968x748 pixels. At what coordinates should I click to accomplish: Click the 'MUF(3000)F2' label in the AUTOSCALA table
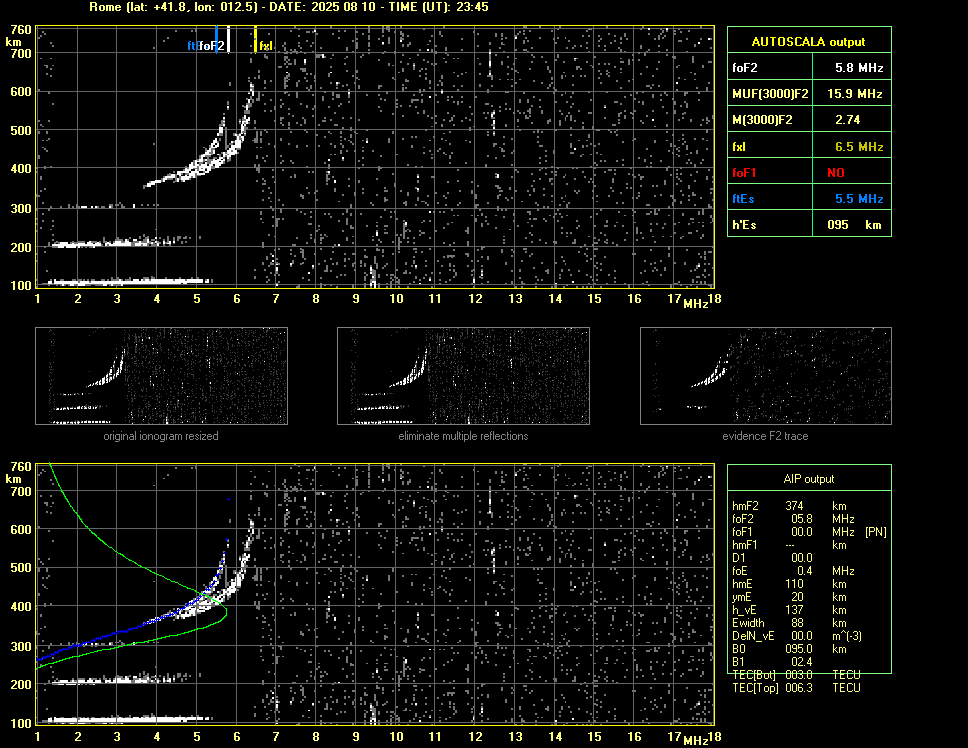point(770,94)
